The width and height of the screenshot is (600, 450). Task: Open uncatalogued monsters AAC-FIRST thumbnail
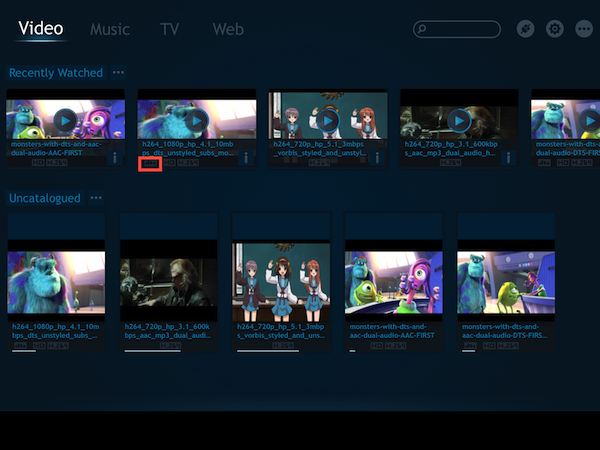pyautogui.click(x=394, y=280)
